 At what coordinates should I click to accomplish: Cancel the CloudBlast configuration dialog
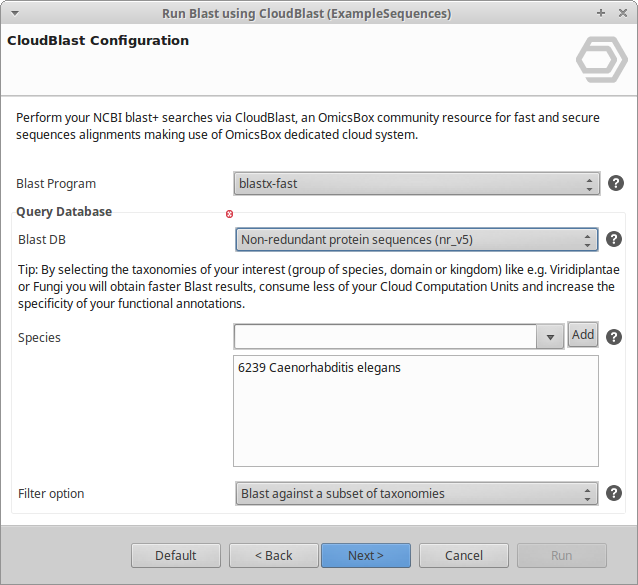click(x=464, y=556)
